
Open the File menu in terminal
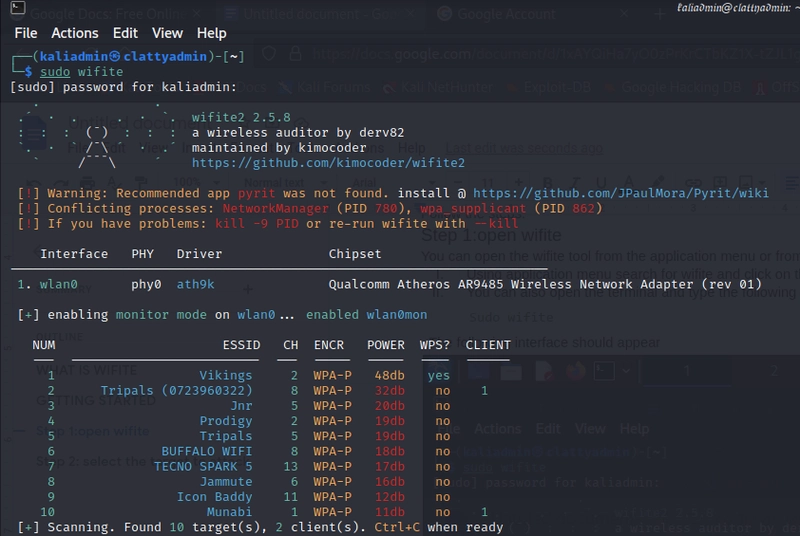click(26, 33)
